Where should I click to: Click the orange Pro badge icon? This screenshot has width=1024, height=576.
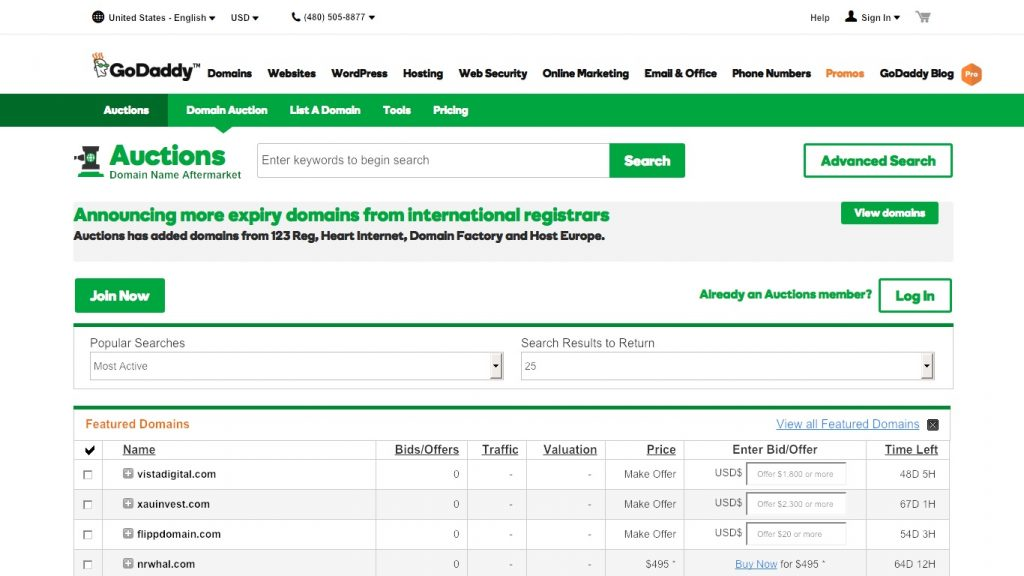pyautogui.click(x=971, y=74)
